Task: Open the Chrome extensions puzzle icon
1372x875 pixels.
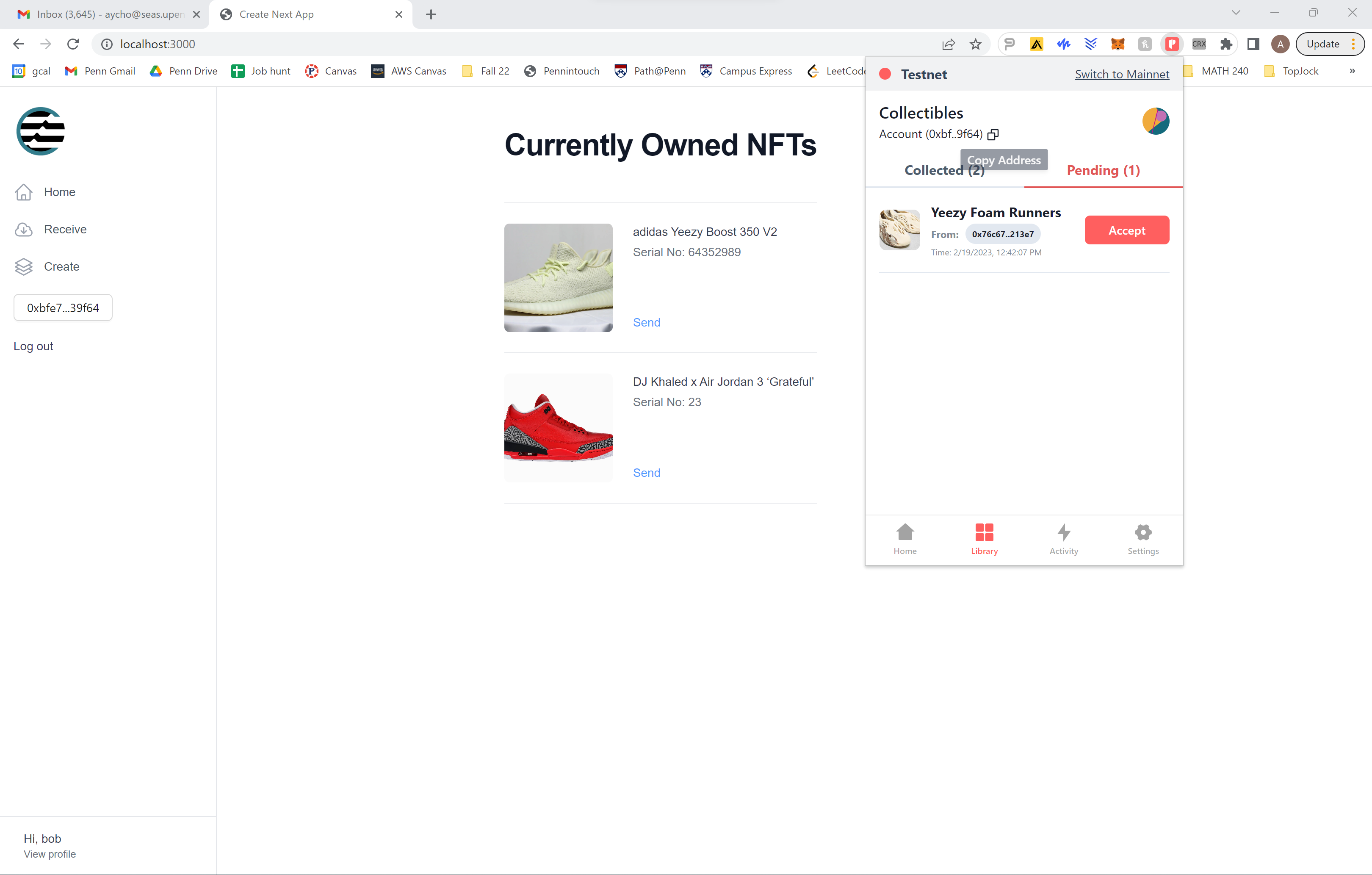Action: 1225,44
